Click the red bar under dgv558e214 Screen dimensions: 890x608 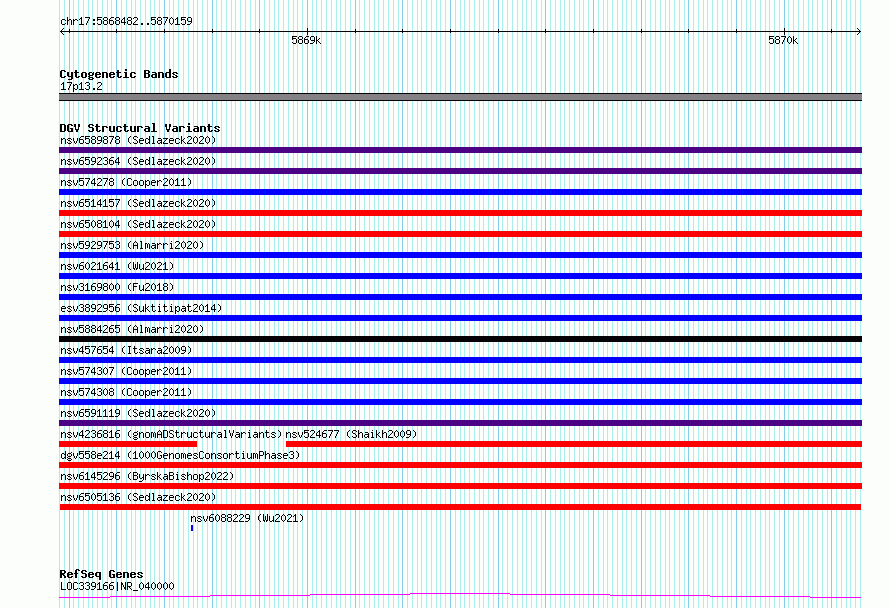click(x=460, y=465)
